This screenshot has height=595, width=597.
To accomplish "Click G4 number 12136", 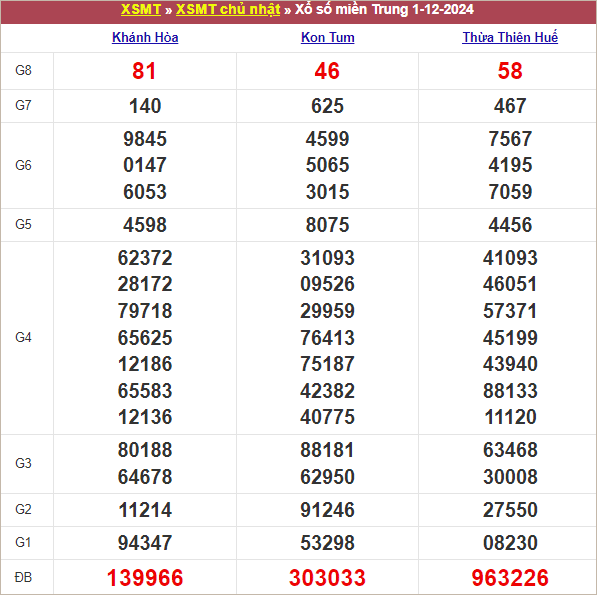I will [x=145, y=417].
